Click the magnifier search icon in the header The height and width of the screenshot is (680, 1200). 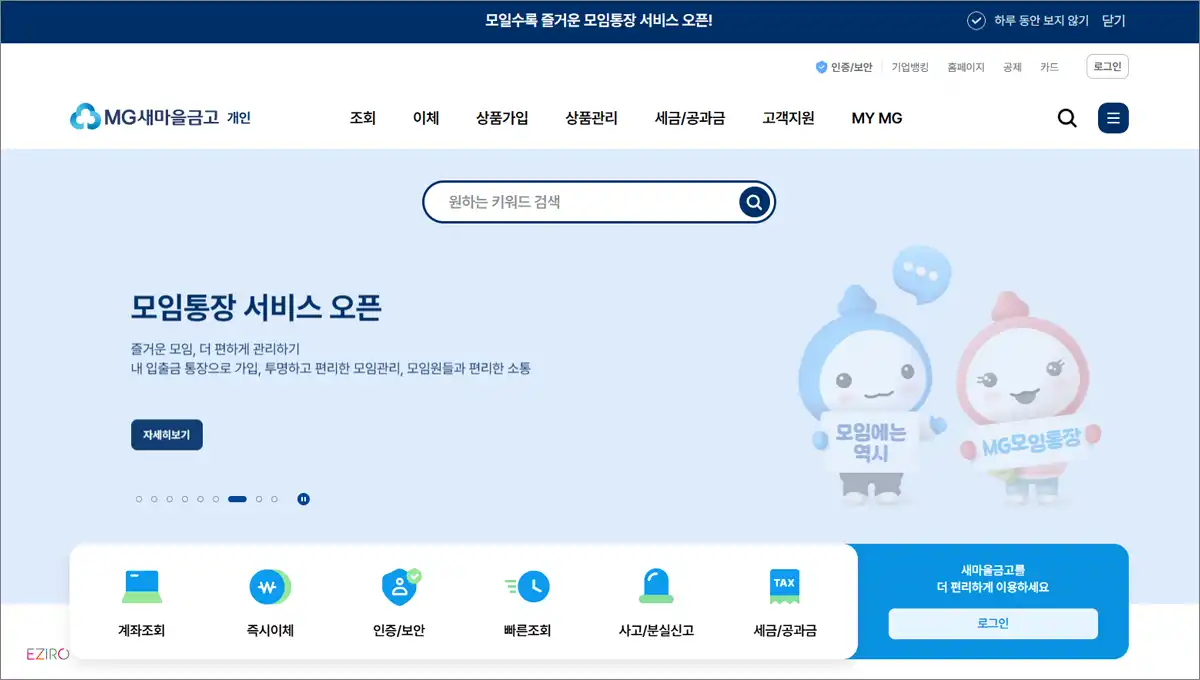tap(1066, 117)
